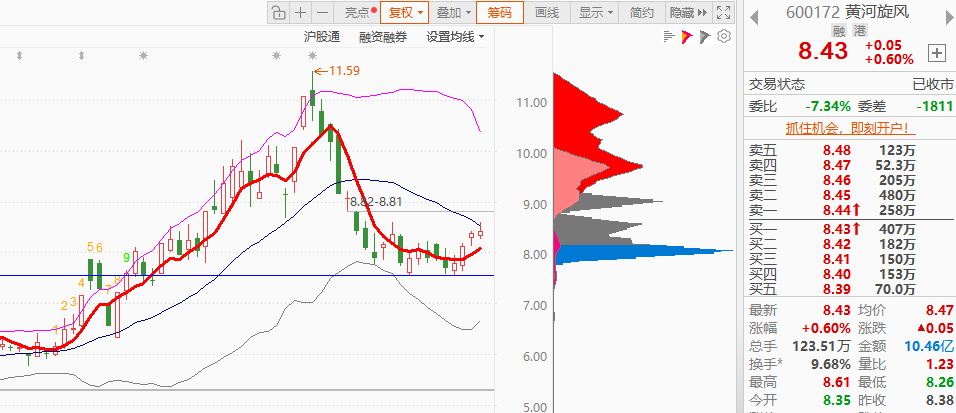Click the 总手 123.51万 value
The width and height of the screenshot is (956, 413).
(821, 347)
